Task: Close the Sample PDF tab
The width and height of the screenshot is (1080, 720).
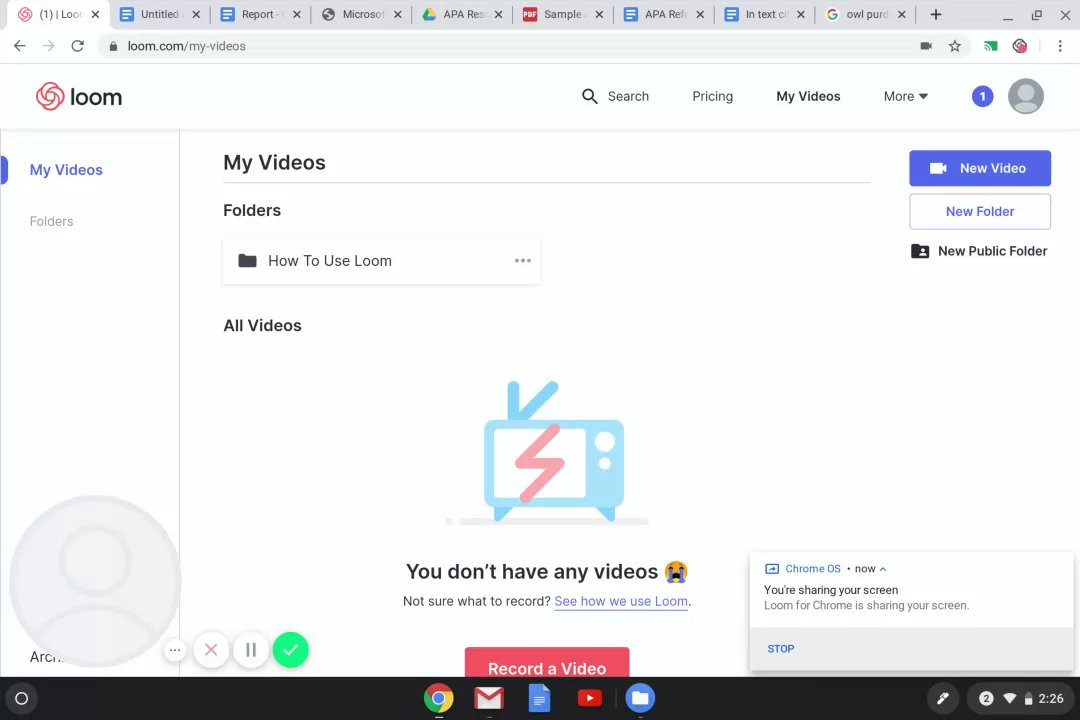Action: click(599, 14)
